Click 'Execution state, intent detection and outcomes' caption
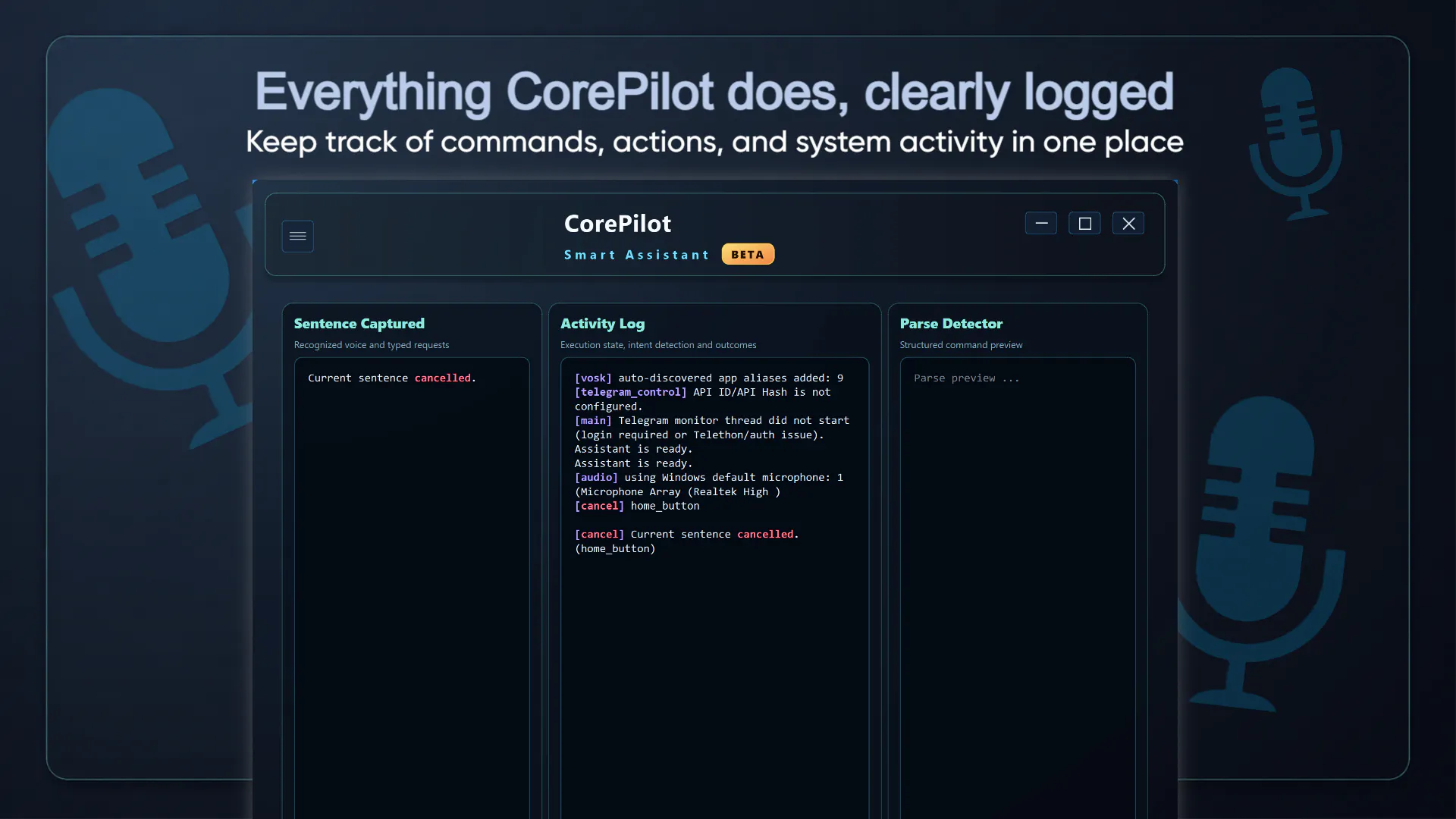The height and width of the screenshot is (819, 1456). pyautogui.click(x=658, y=345)
